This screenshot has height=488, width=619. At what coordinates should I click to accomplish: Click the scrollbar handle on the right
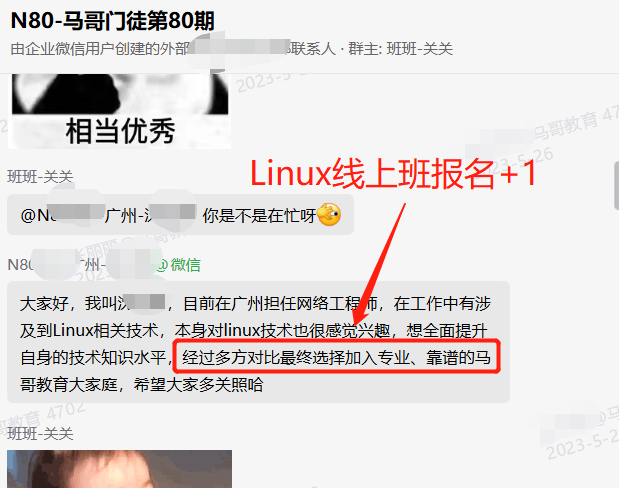[616, 186]
